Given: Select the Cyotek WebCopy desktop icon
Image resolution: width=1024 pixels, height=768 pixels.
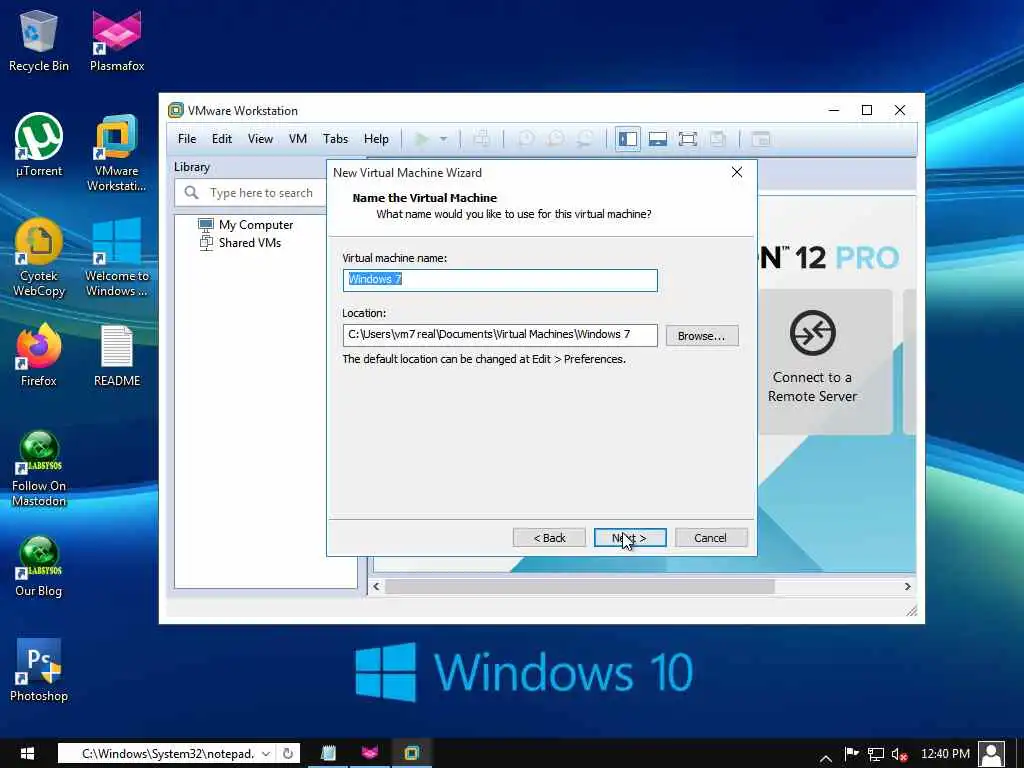Looking at the screenshot, I should click(39, 257).
